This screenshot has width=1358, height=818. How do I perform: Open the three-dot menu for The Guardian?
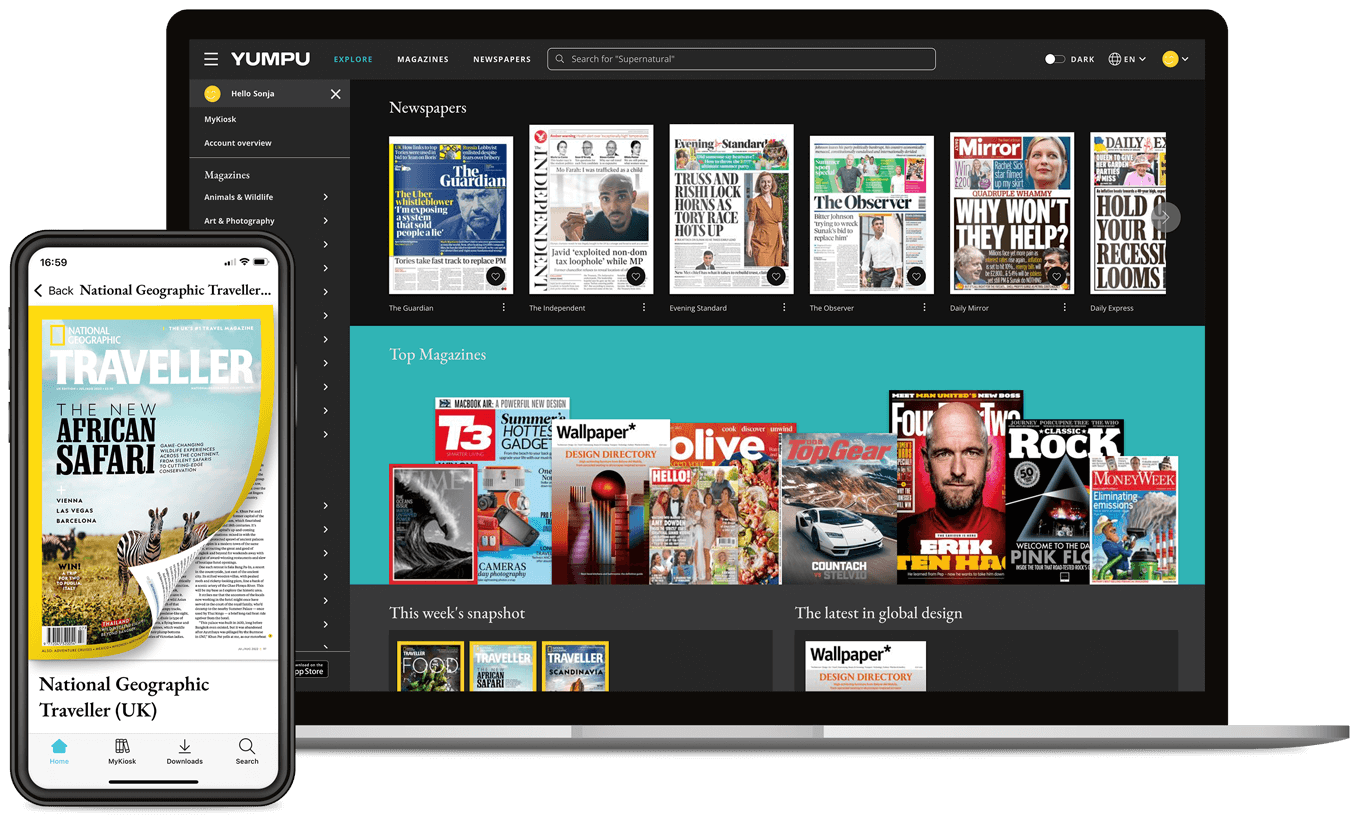[x=503, y=307]
